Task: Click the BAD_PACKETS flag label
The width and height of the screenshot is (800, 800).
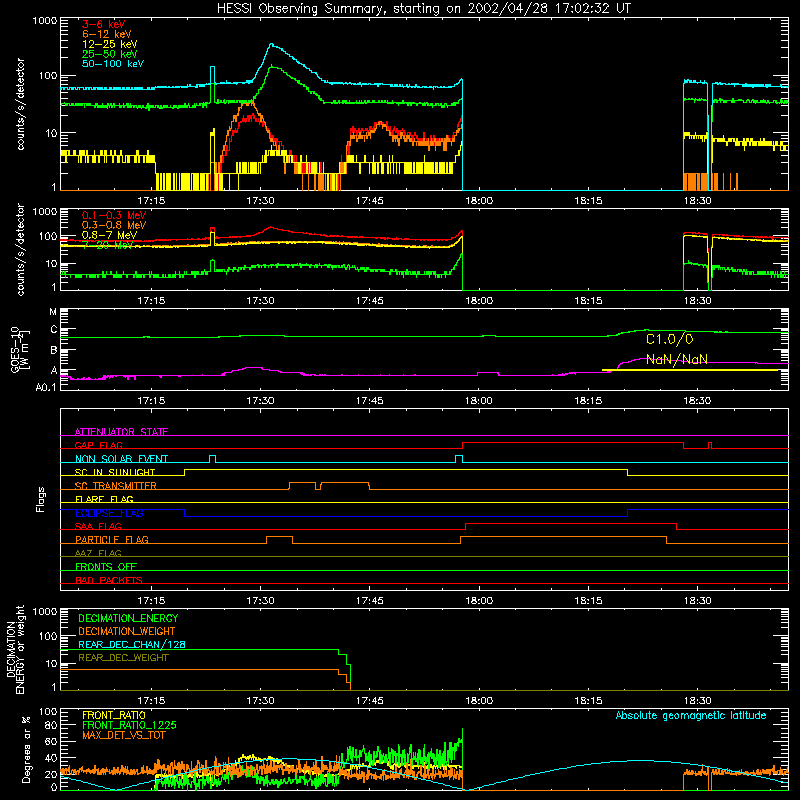Action: coord(109,580)
